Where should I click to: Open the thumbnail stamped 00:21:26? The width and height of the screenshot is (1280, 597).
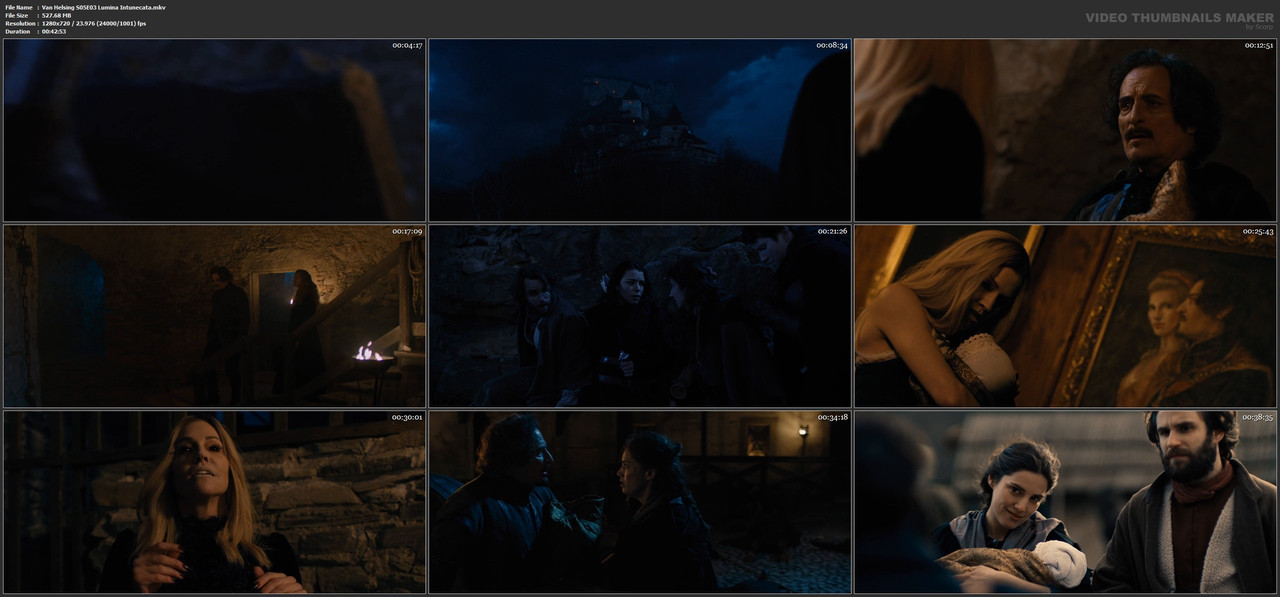(640, 316)
